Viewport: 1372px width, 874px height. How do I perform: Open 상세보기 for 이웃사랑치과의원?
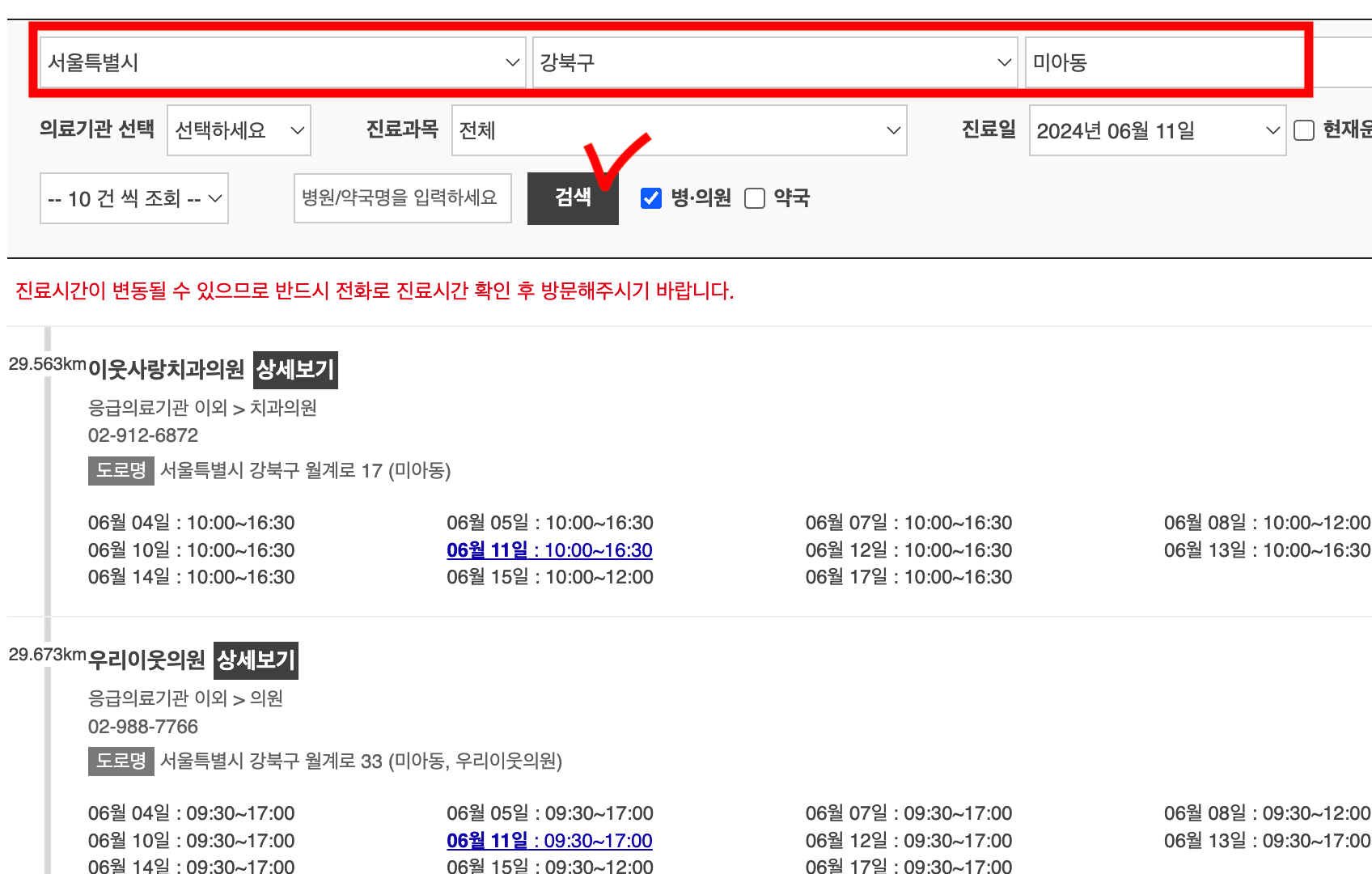tap(294, 370)
